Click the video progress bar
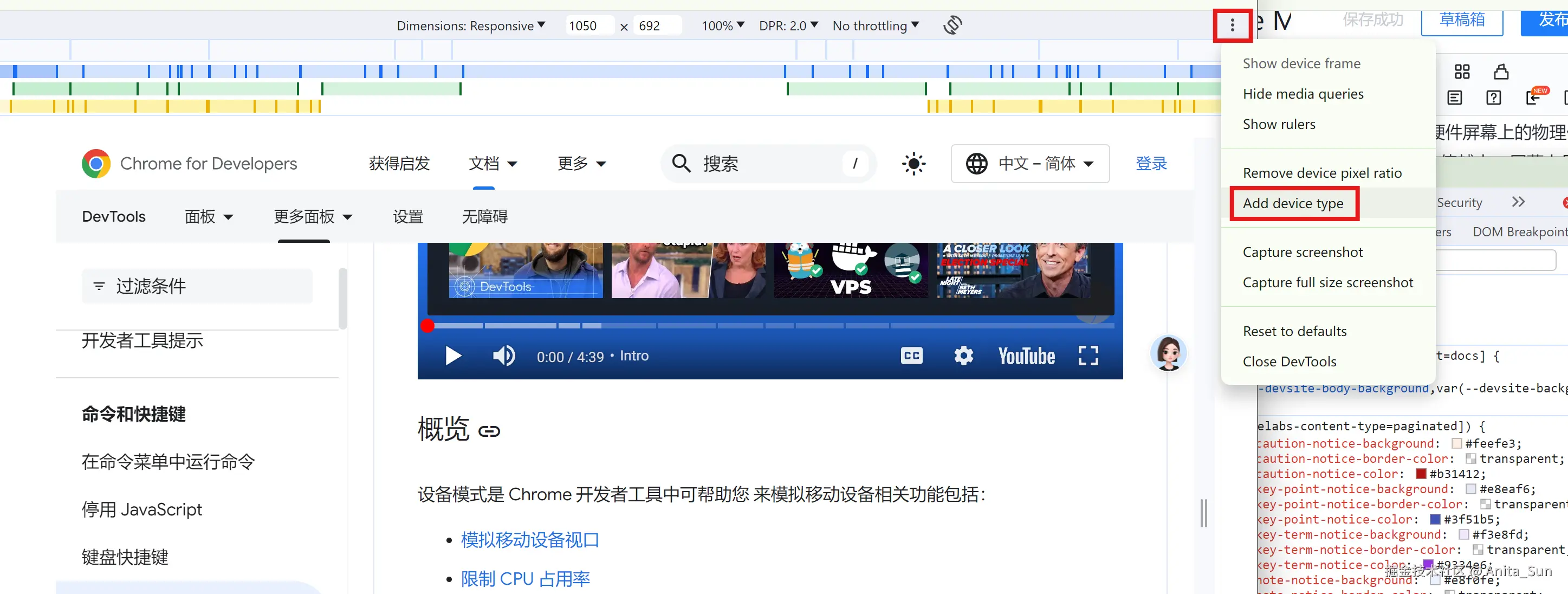1568x594 pixels. (x=770, y=326)
